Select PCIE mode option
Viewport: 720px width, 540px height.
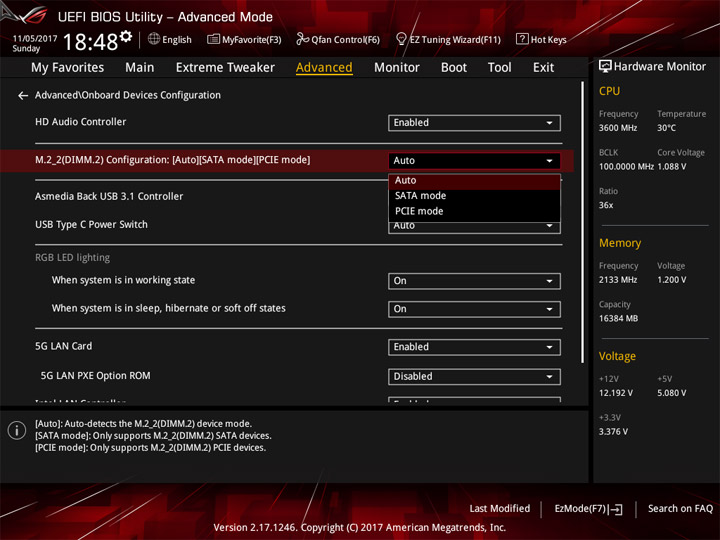[474, 212]
